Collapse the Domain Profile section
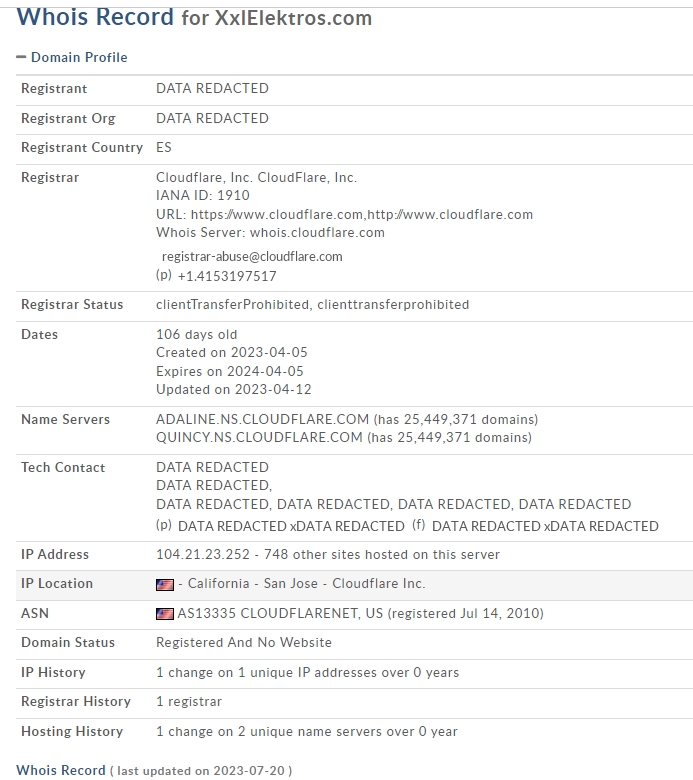 coord(21,57)
